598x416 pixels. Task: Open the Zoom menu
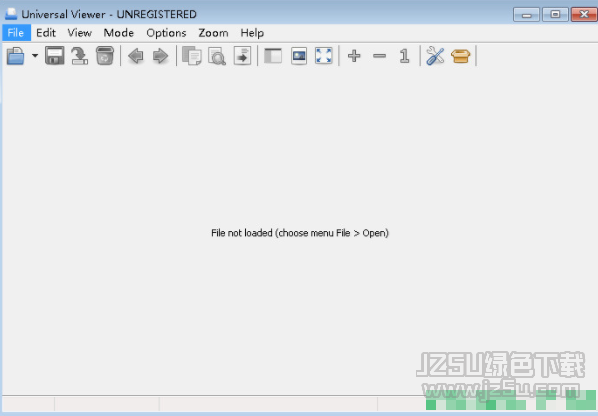213,33
